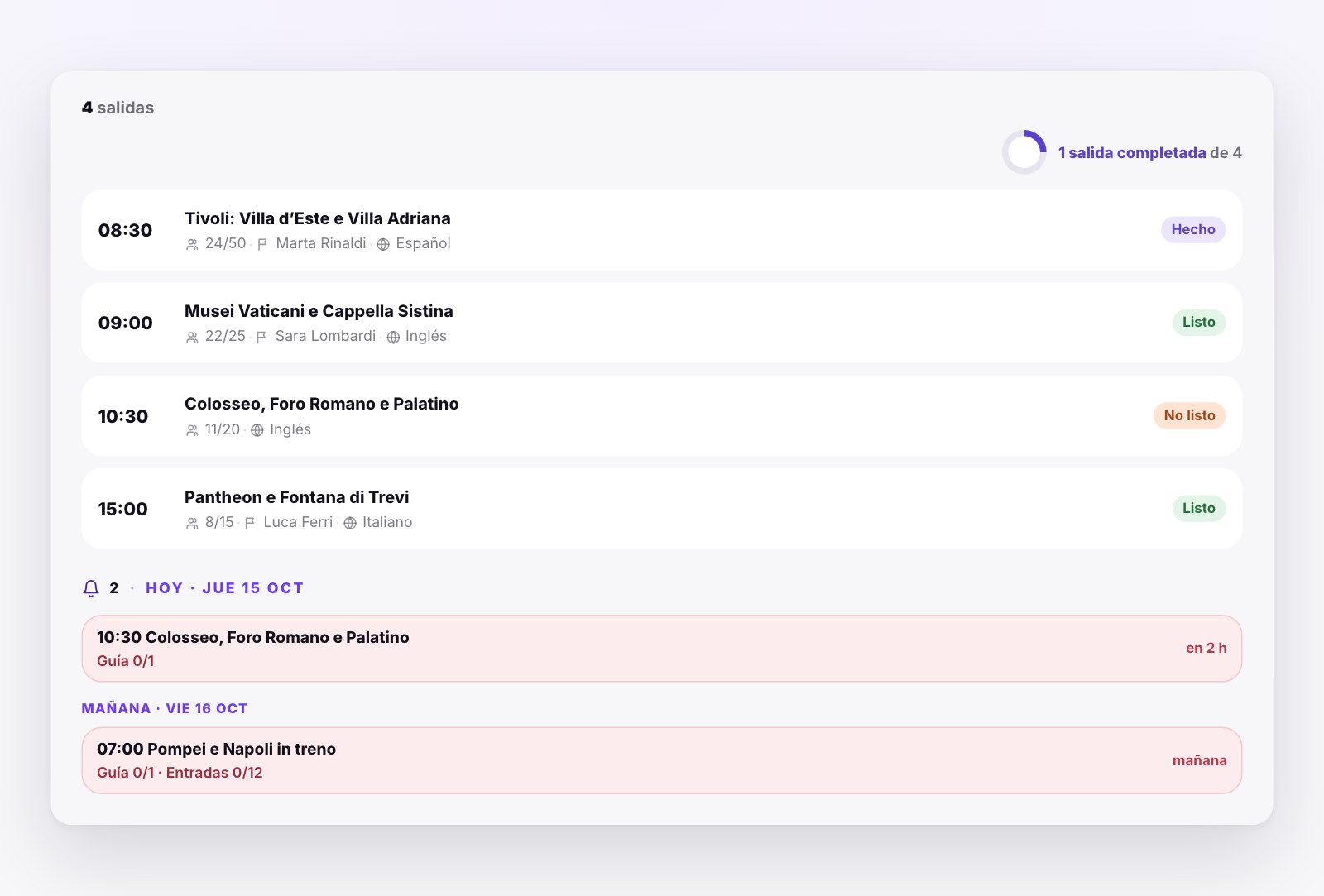The width and height of the screenshot is (1324, 896).
Task: Click the Listo badge for Musei Vaticani
Action: (x=1199, y=322)
